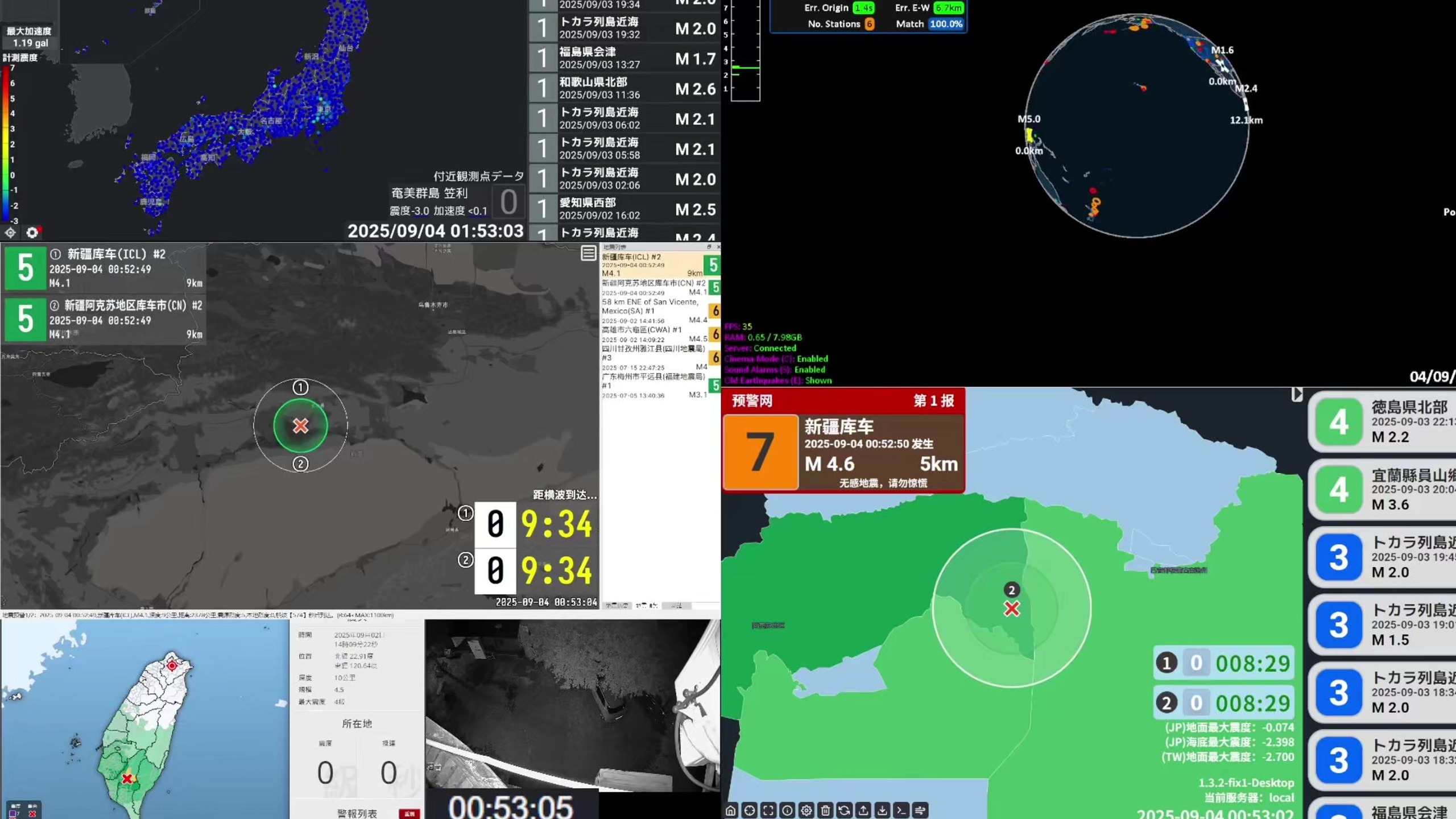Click the circled 1 marker above gray-map epicenter
1456x819 pixels.
(x=300, y=387)
